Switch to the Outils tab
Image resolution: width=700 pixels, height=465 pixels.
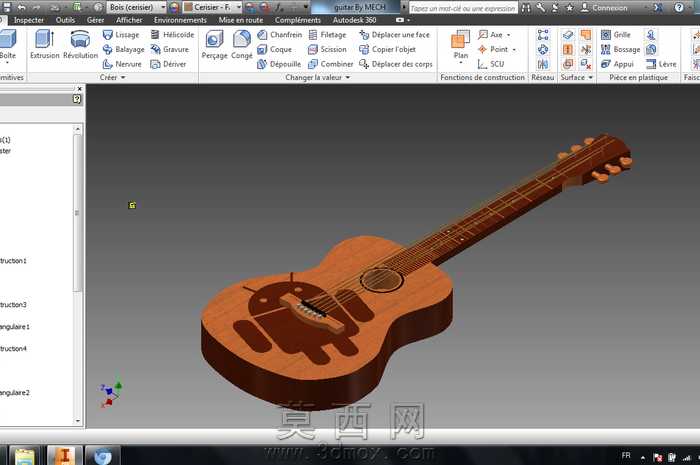pos(65,20)
